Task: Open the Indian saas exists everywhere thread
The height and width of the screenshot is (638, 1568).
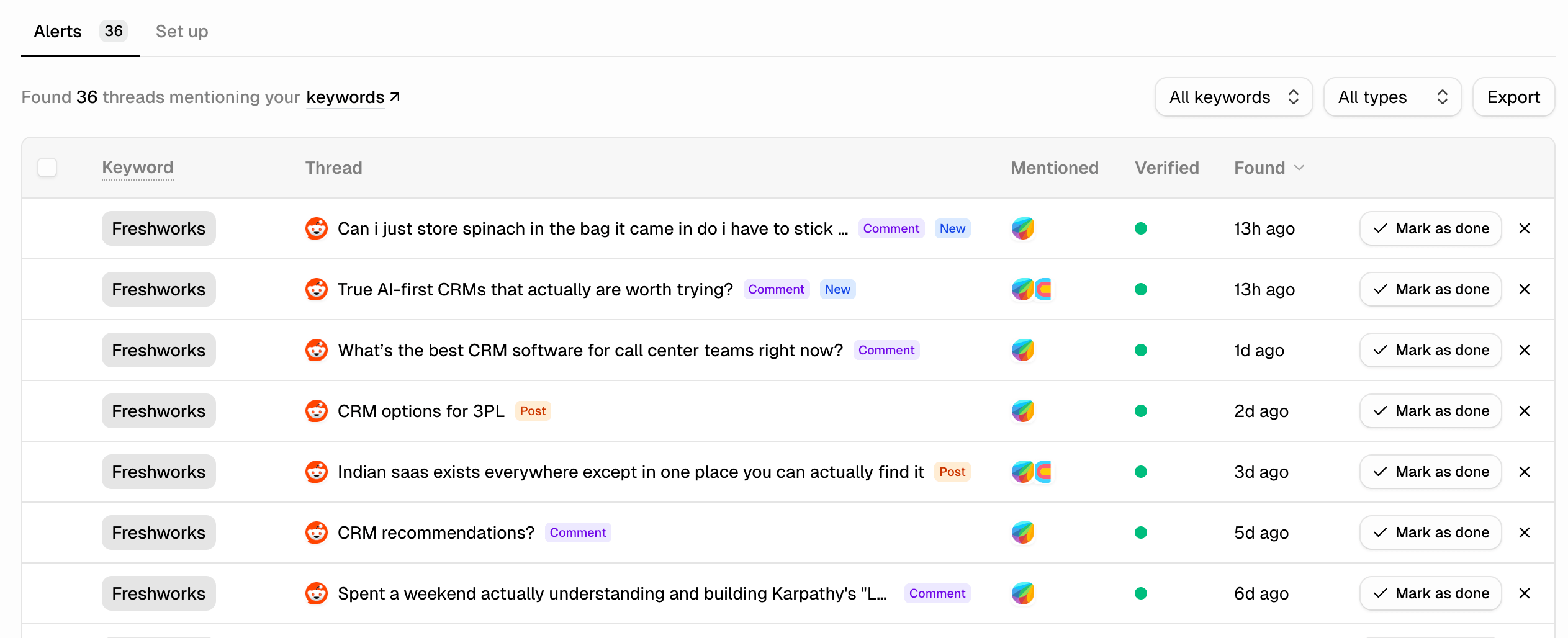Action: [x=631, y=472]
